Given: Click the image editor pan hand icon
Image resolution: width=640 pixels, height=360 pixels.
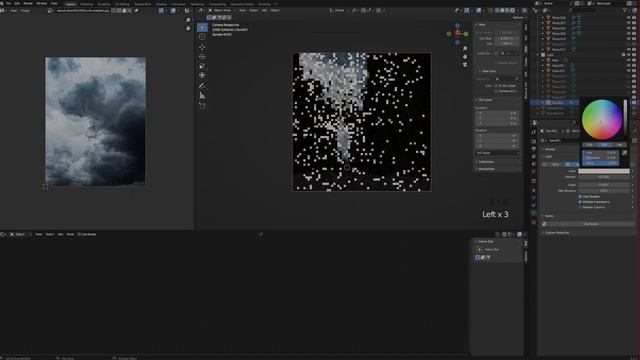Looking at the screenshot, I should [188, 28].
